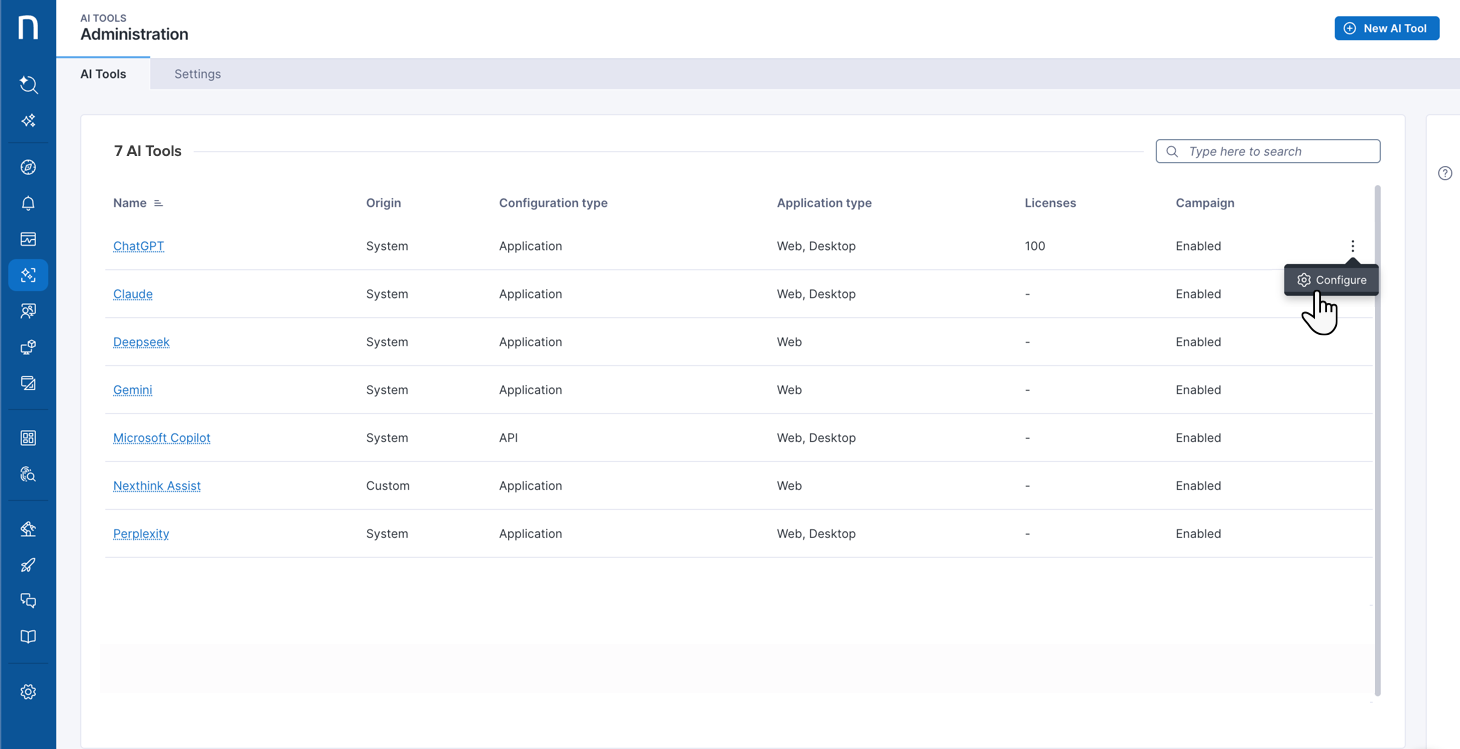The width and height of the screenshot is (1460, 749).
Task: Open the ChatGPT row three-dot menu
Action: [1352, 246]
